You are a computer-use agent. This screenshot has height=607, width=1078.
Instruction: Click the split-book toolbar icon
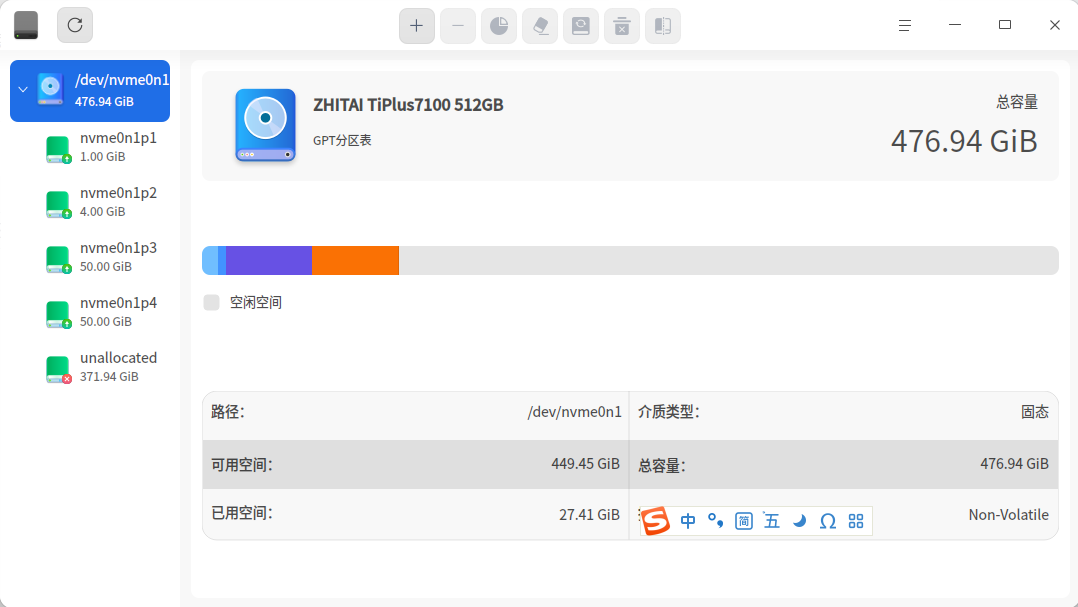pyautogui.click(x=663, y=26)
